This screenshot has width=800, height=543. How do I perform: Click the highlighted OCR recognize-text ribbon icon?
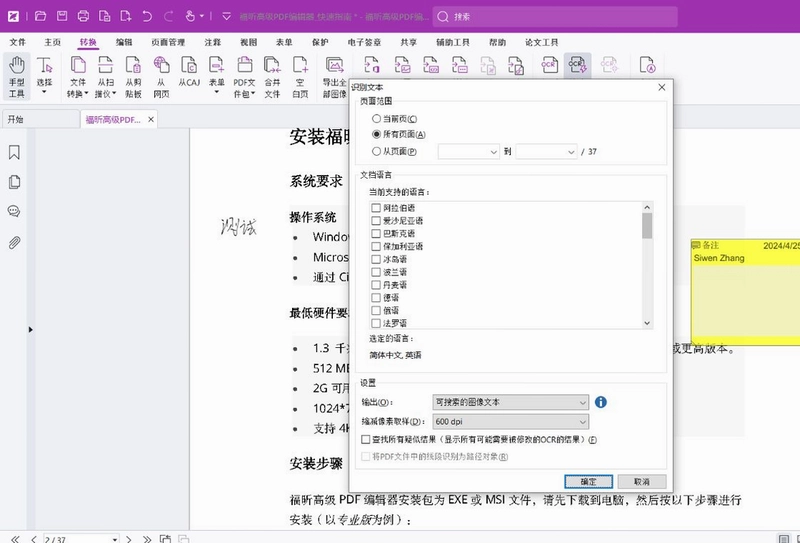[577, 65]
